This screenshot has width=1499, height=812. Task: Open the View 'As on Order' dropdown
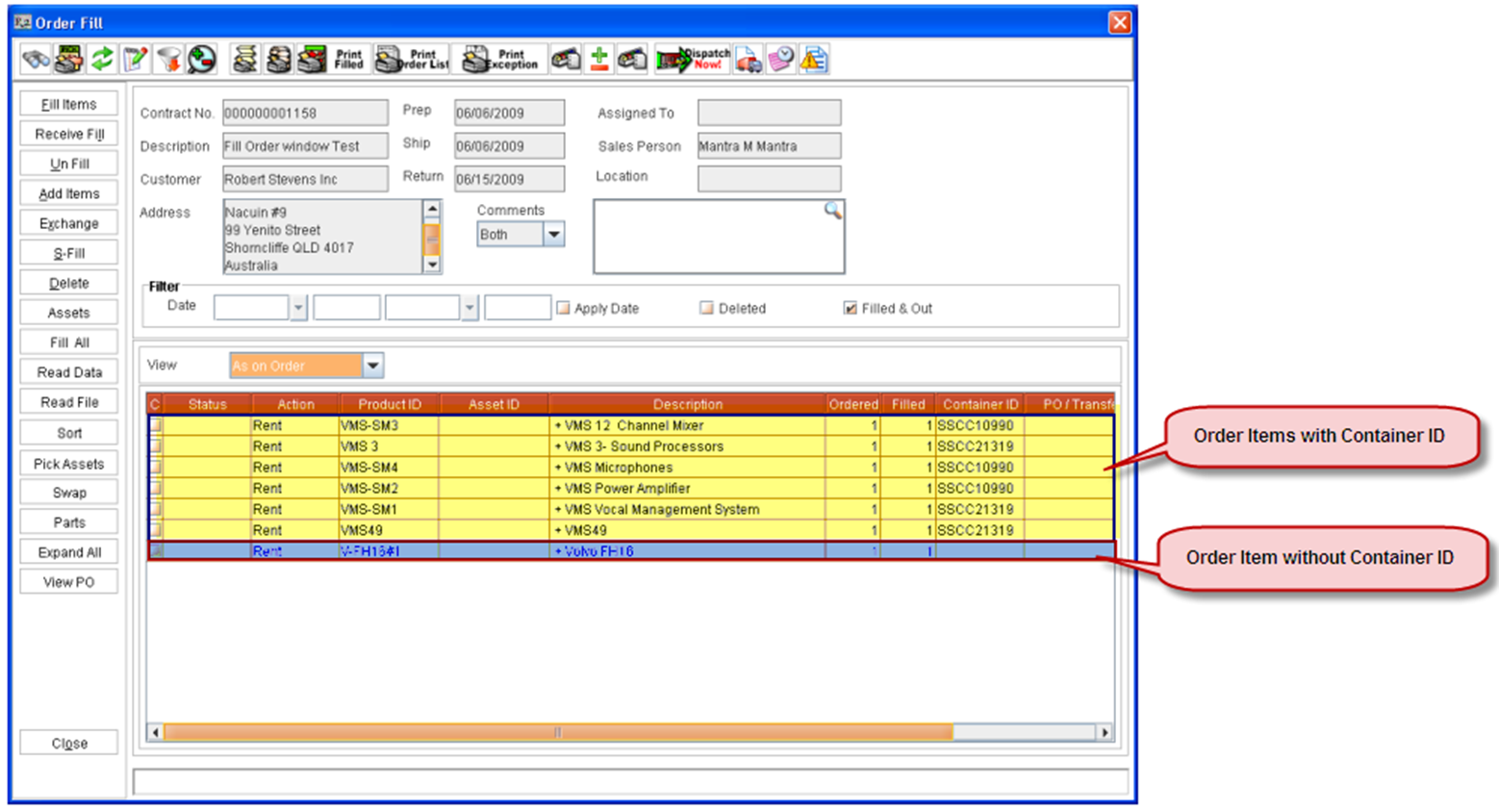pyautogui.click(x=373, y=366)
